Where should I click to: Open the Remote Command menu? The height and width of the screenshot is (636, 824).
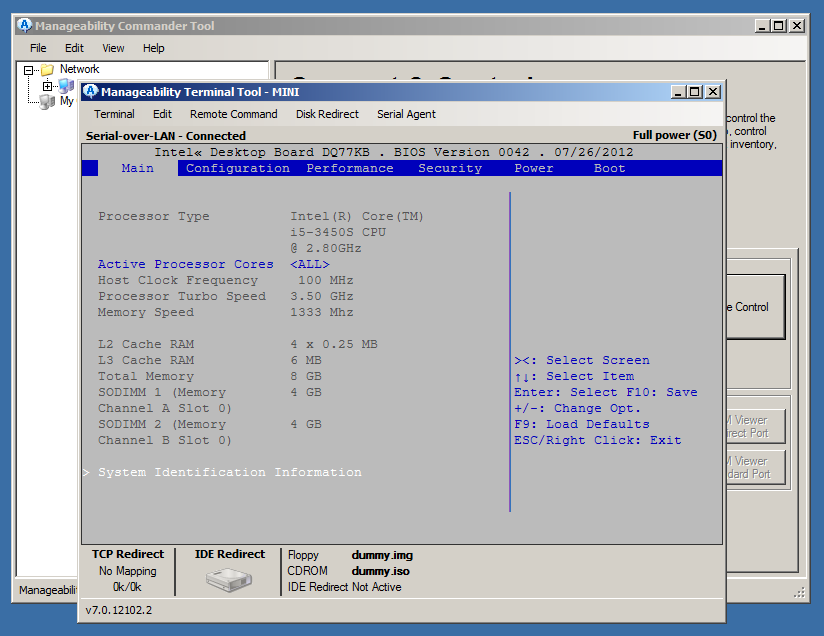233,114
